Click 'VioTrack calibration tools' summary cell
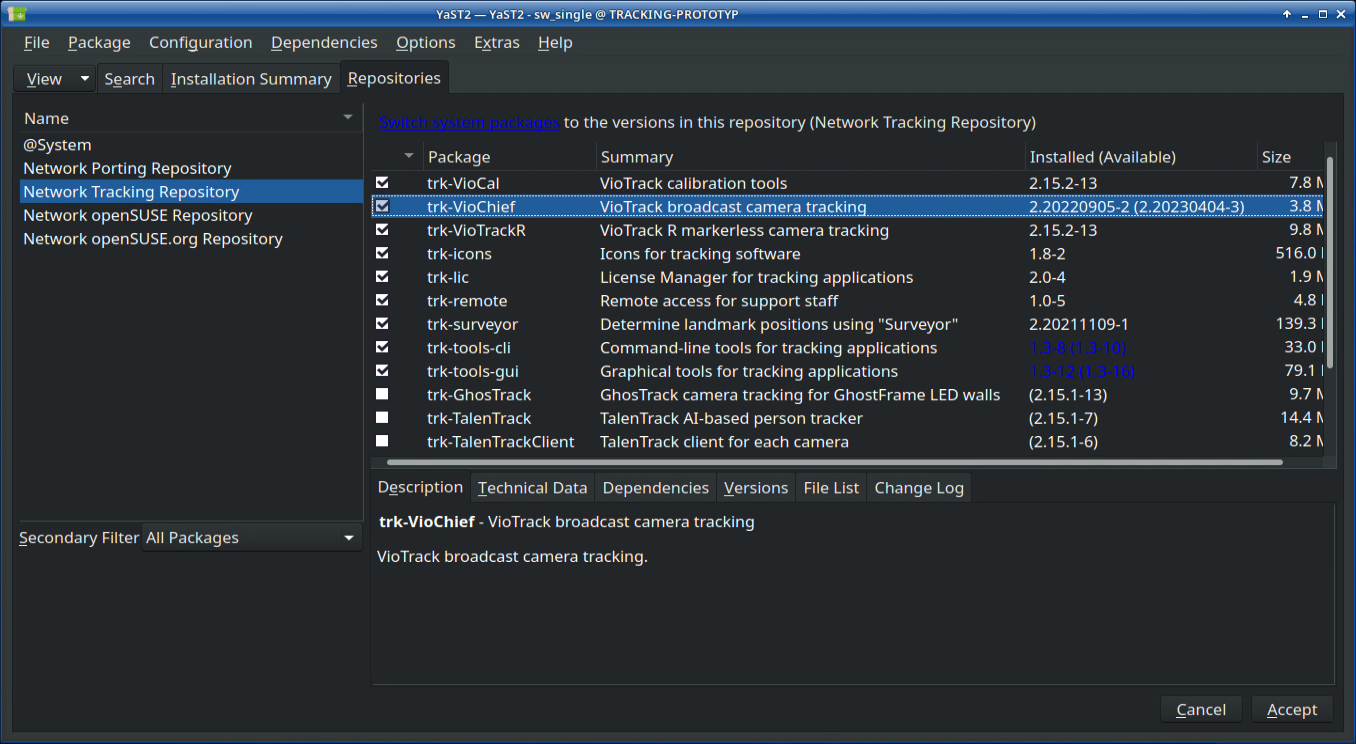 coord(693,183)
